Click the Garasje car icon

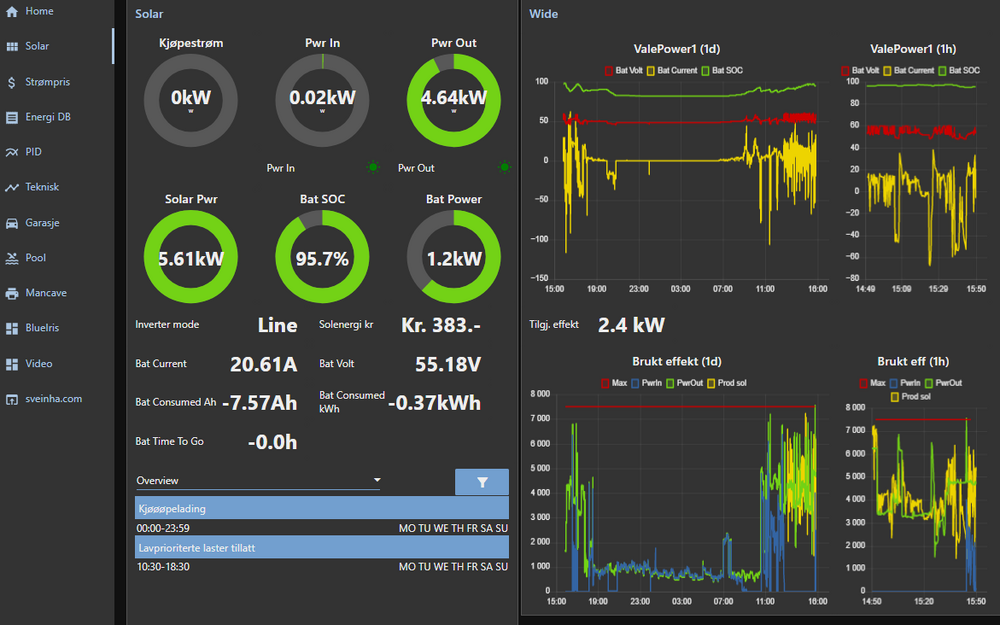tap(12, 223)
